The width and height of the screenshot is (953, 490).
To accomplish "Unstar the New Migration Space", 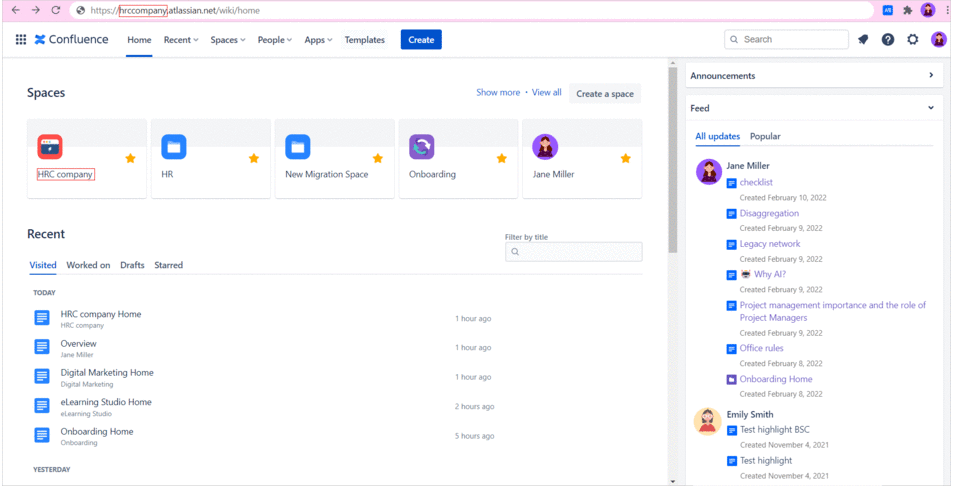I will pos(378,159).
